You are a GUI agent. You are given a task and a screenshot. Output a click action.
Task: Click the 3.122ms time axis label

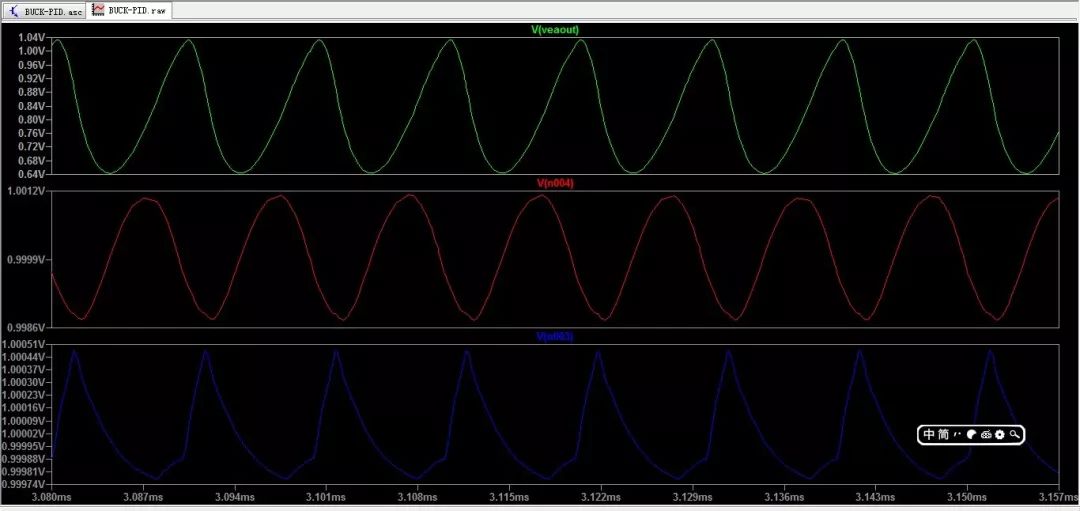[x=601, y=497]
